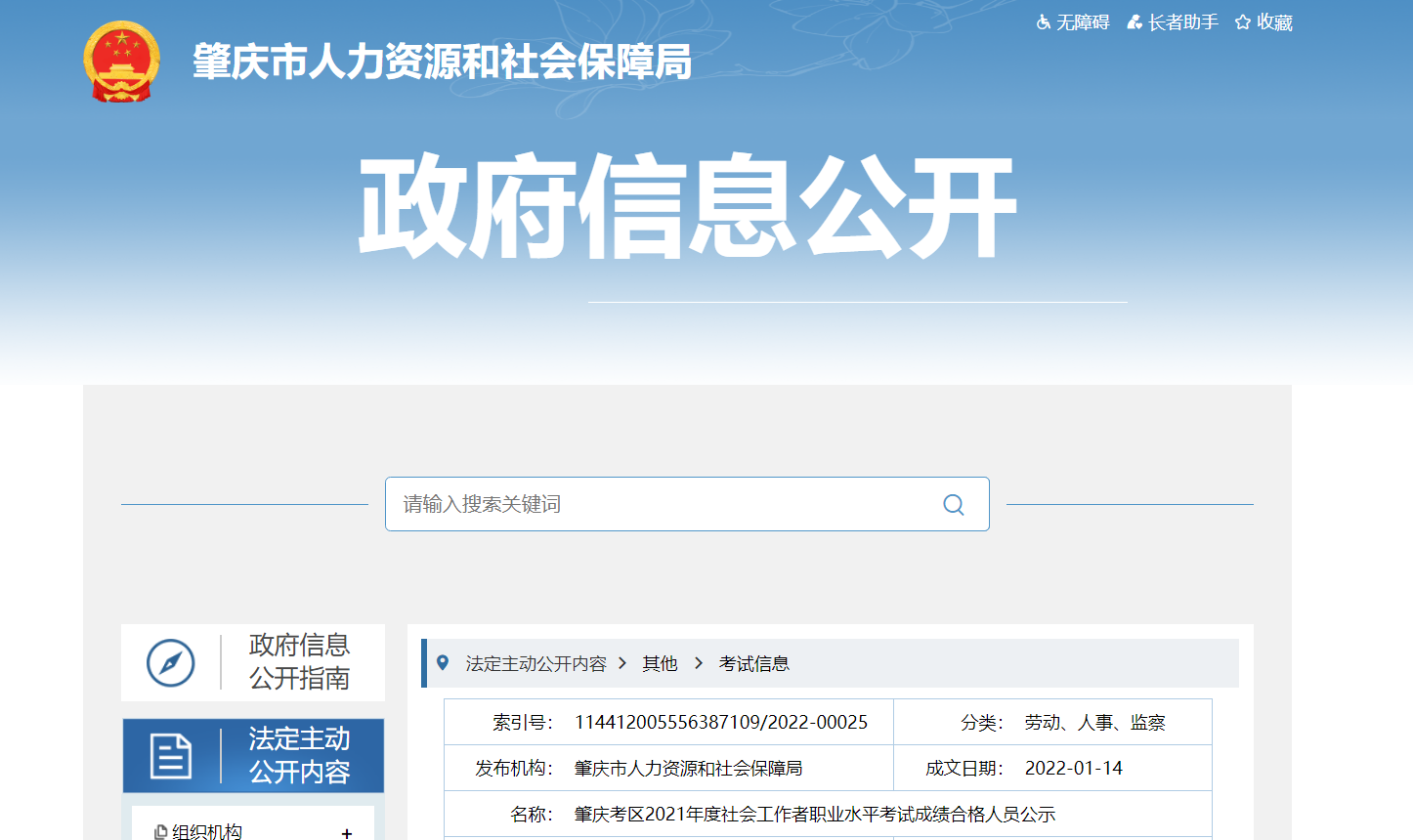Click the 肇庆市人力资源和社会保障局 site title
Viewport: 1413px width, 840px height.
[x=442, y=63]
